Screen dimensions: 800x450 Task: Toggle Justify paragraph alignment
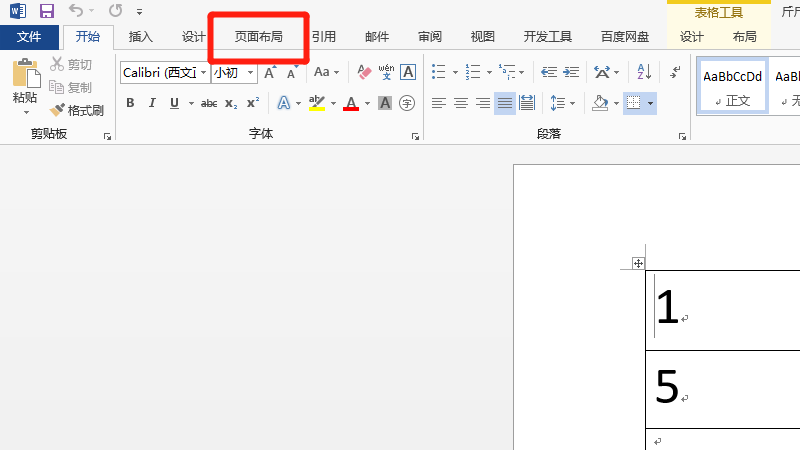505,103
